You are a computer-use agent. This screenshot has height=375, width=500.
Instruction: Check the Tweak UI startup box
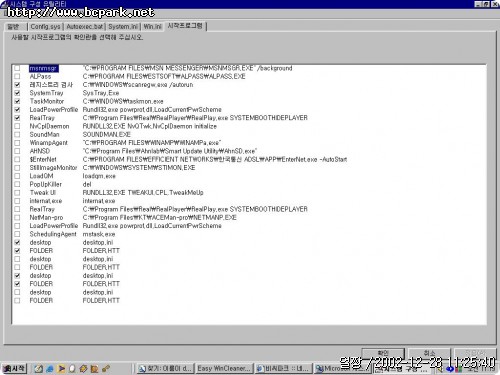(17, 193)
